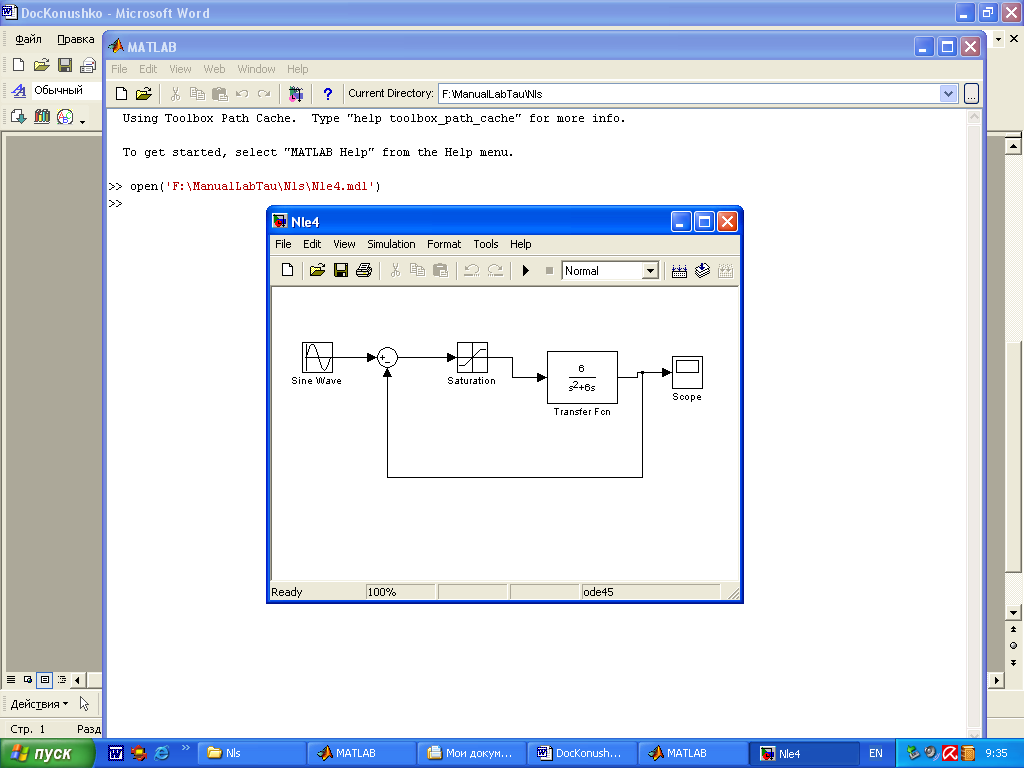Screen dimensions: 1024x768
Task: Click Open file icon in MATLAB toolbar
Action: pyautogui.click(x=144, y=93)
